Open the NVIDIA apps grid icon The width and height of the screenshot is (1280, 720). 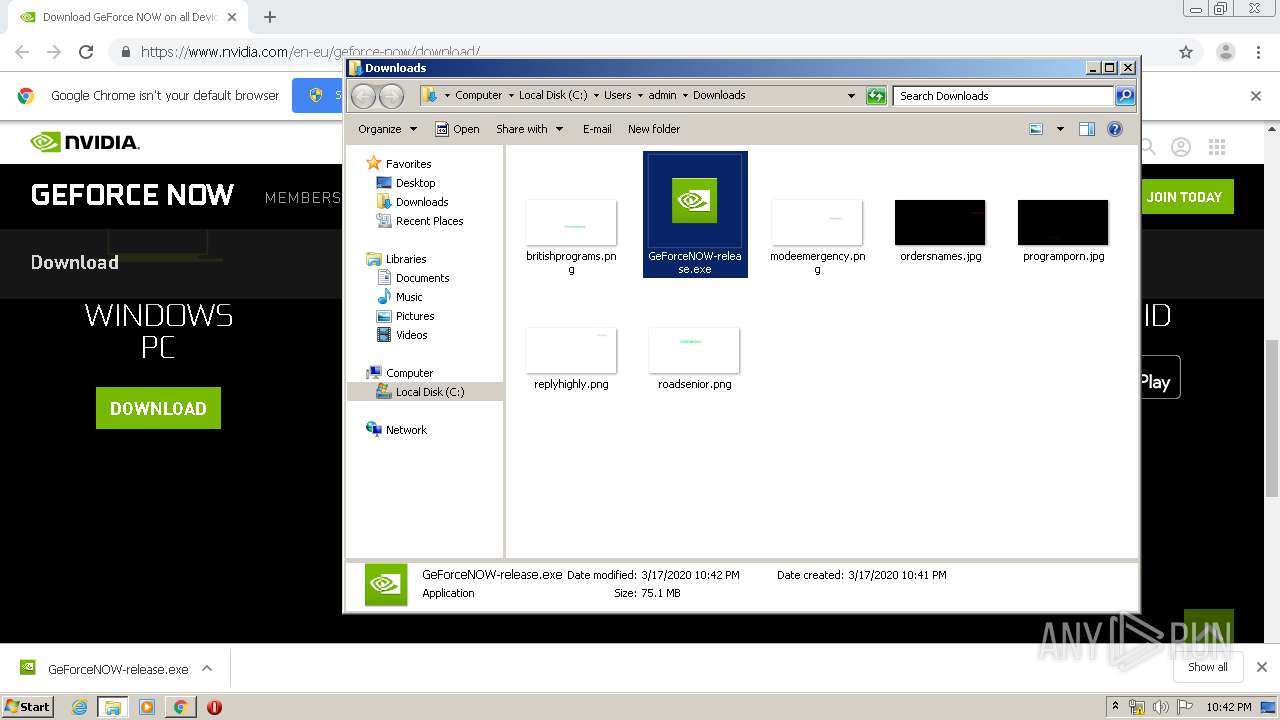click(1217, 147)
